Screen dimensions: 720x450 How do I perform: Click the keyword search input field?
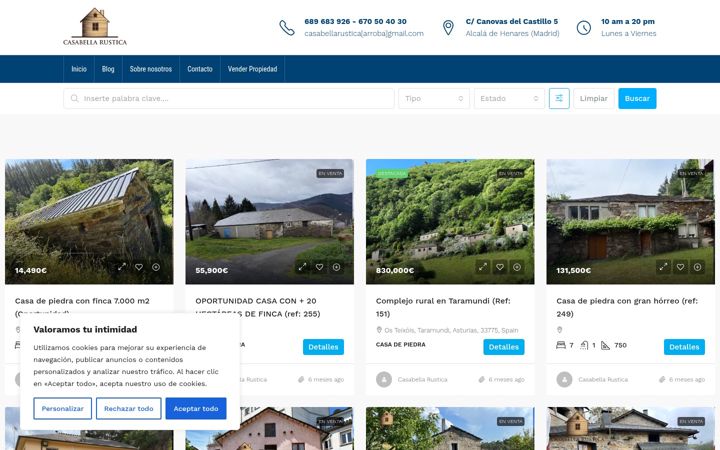(229, 98)
